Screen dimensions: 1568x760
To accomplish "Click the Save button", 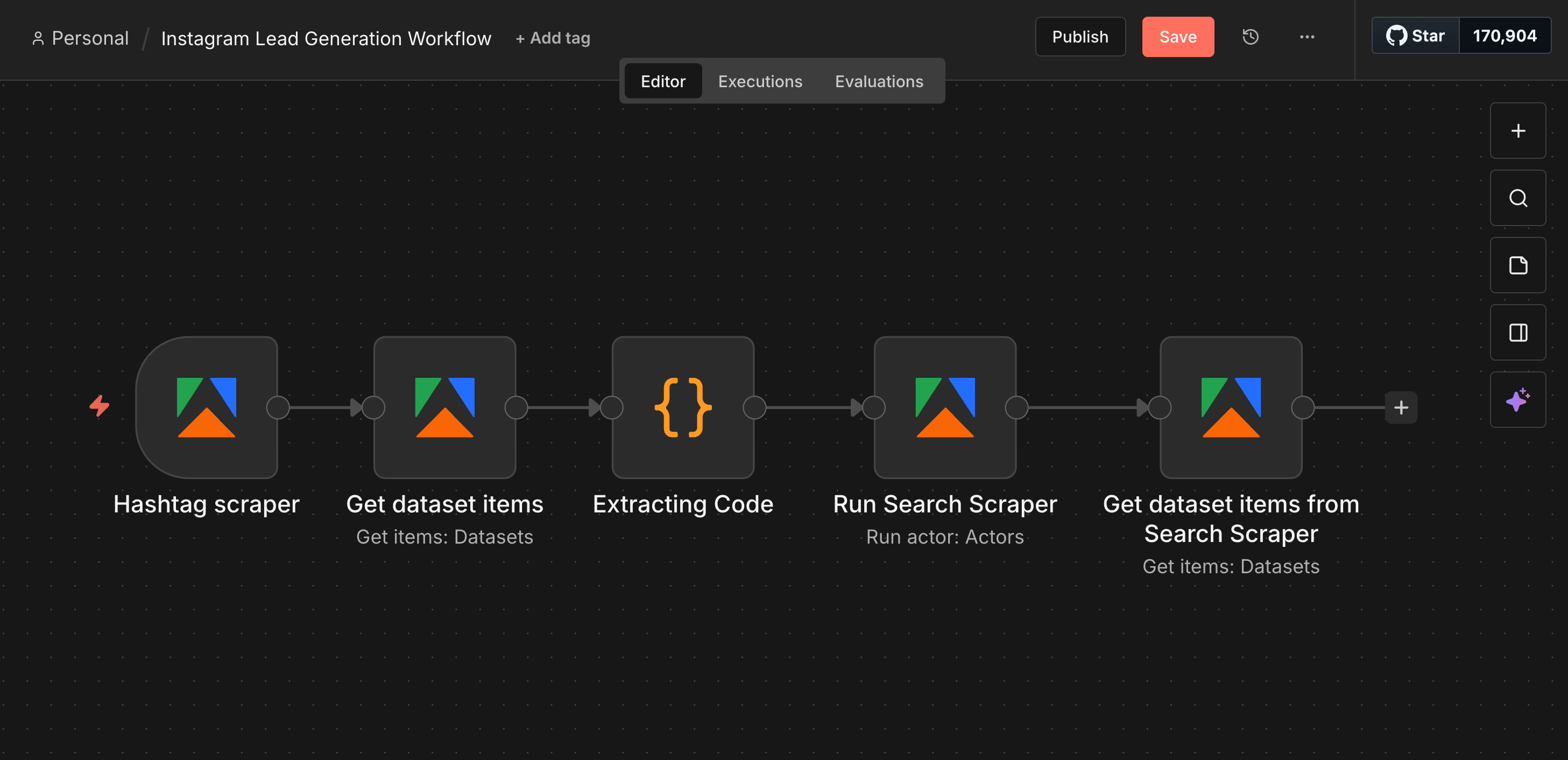I will [x=1178, y=37].
